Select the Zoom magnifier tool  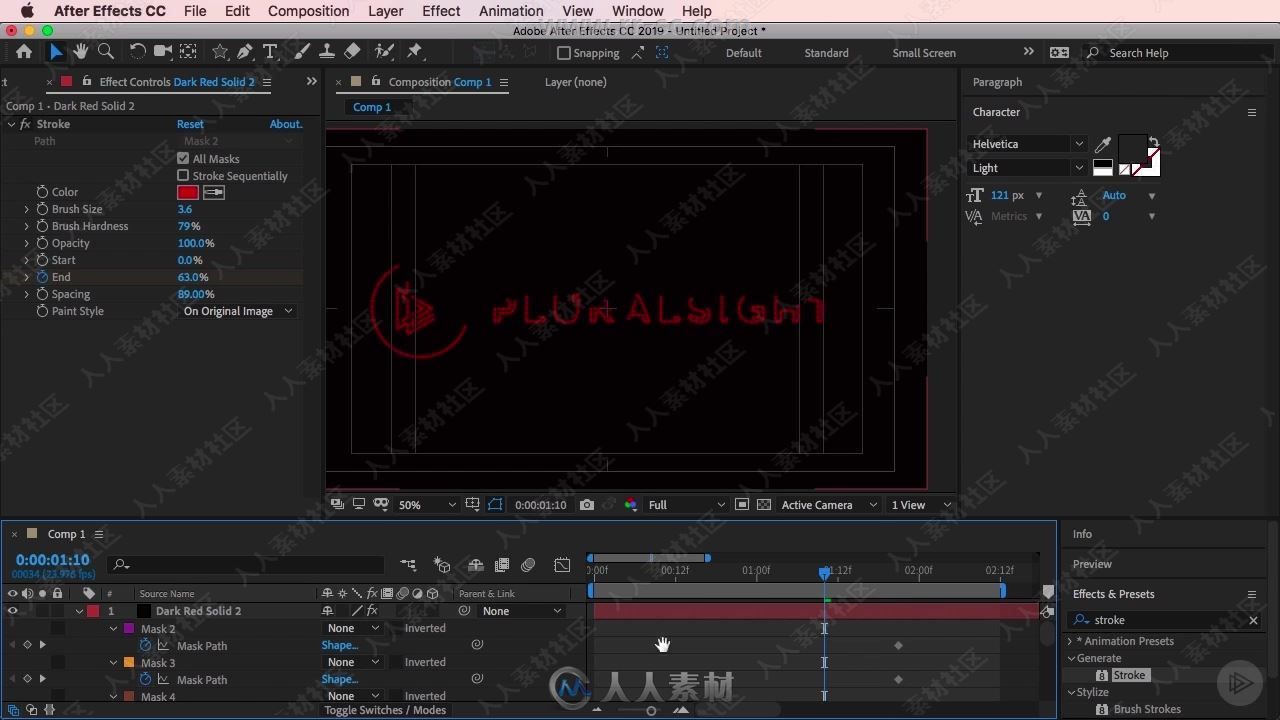(106, 52)
